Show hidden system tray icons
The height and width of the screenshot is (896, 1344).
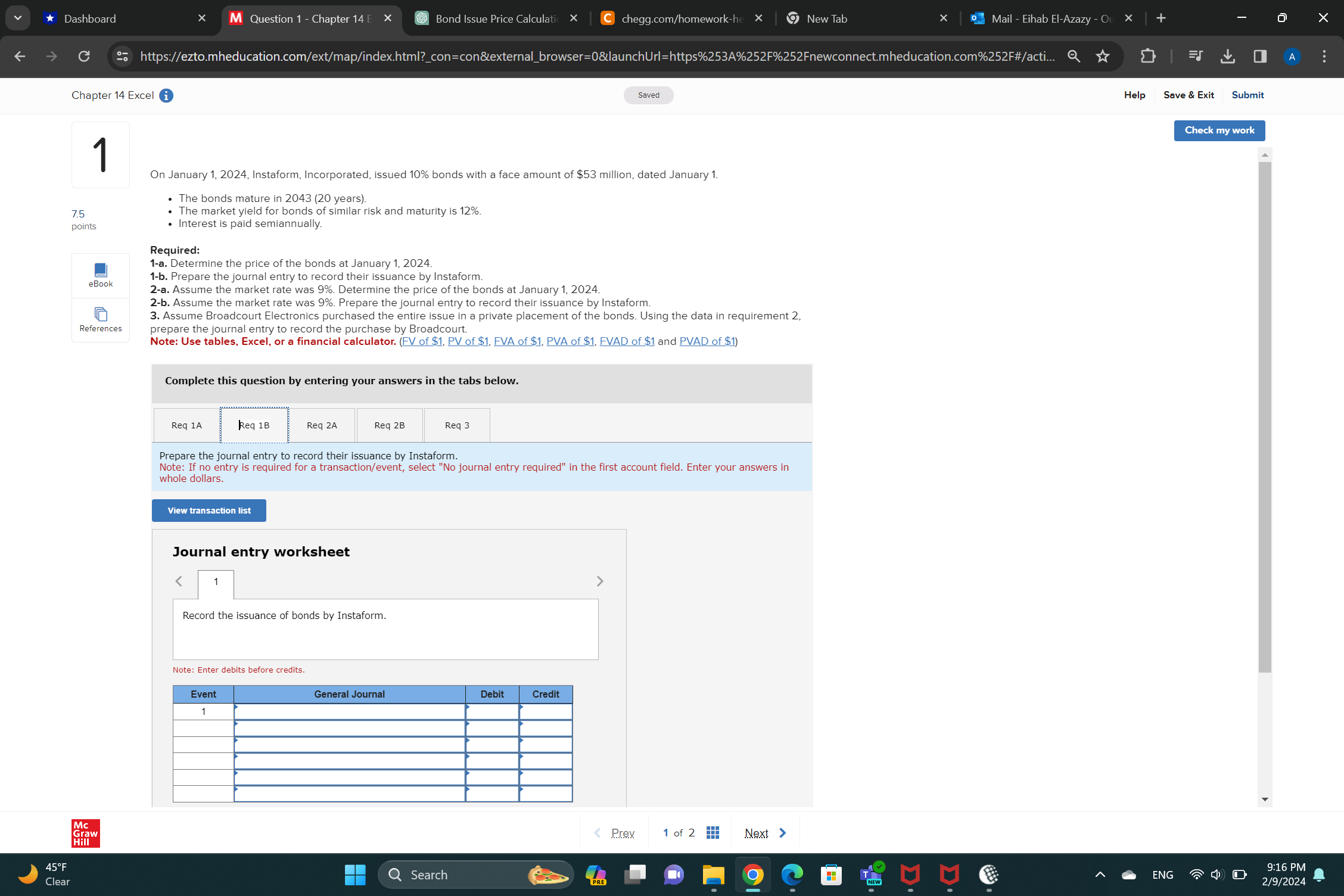click(1100, 875)
